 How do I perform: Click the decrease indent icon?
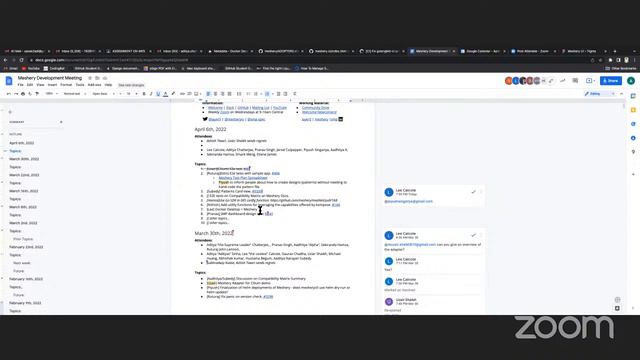point(278,94)
